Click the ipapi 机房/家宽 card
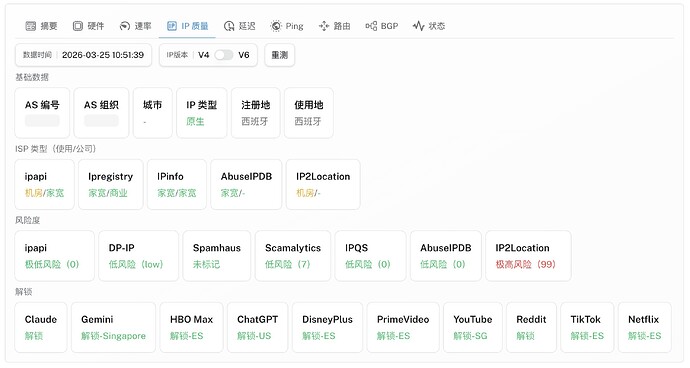This screenshot has height=368, width=690. pyautogui.click(x=44, y=184)
